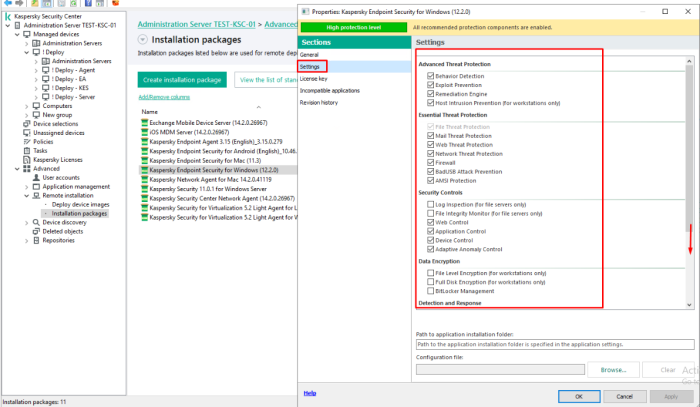This screenshot has height=407, width=700.
Task: Enable Log Inspection for file servers
Action: tap(430, 204)
